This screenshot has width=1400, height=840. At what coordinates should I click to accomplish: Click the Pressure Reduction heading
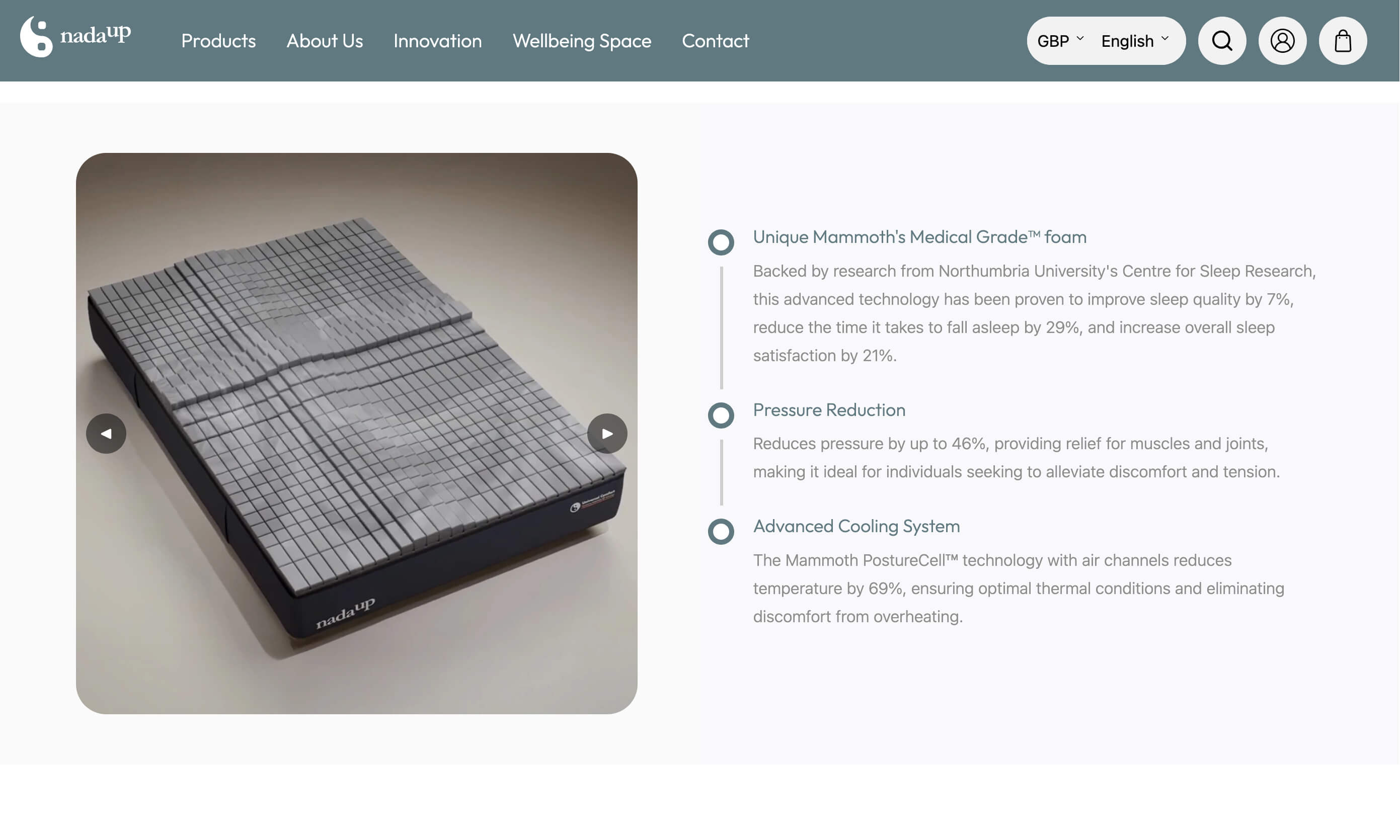coord(829,410)
